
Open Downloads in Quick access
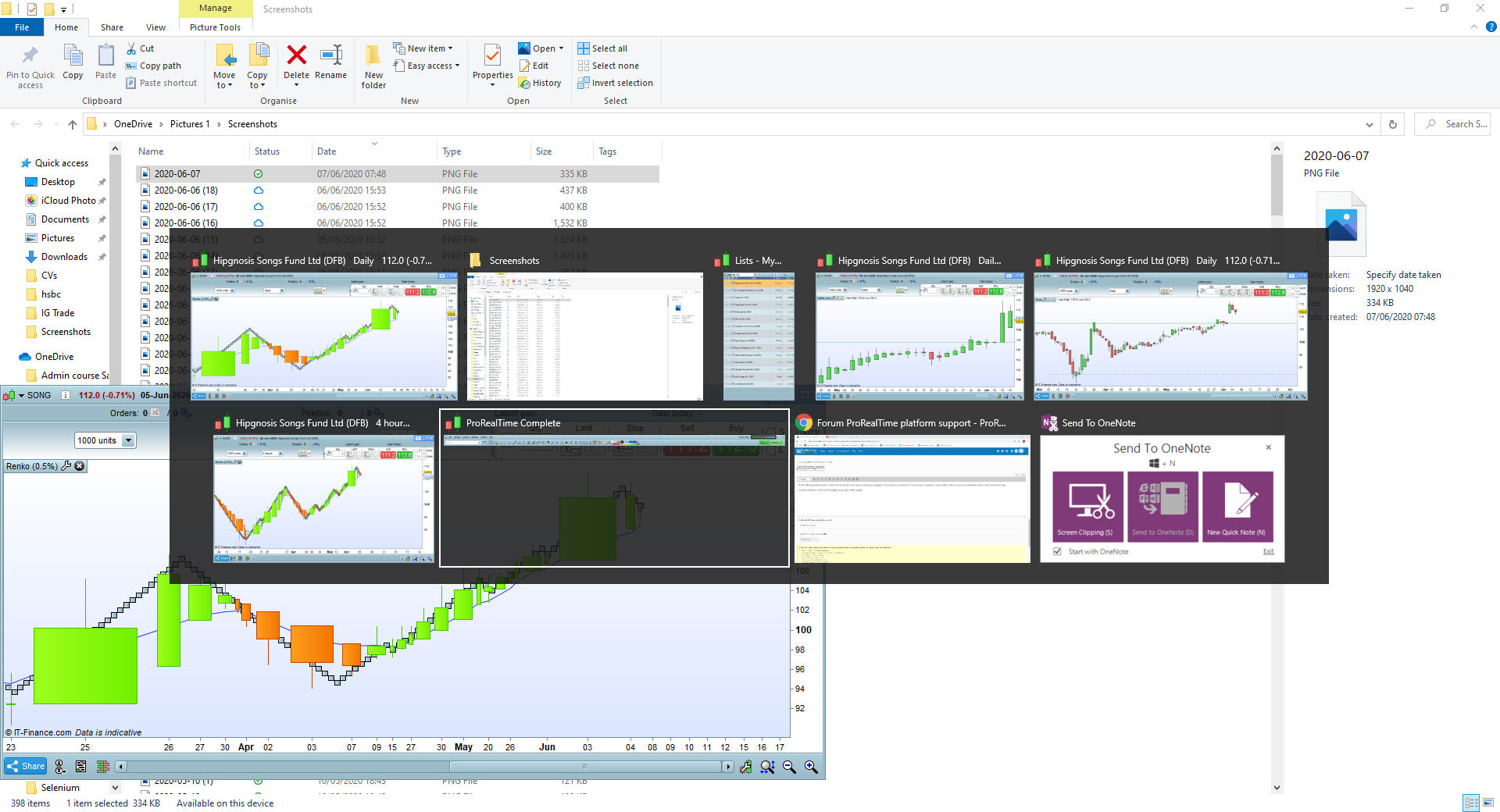[64, 257]
